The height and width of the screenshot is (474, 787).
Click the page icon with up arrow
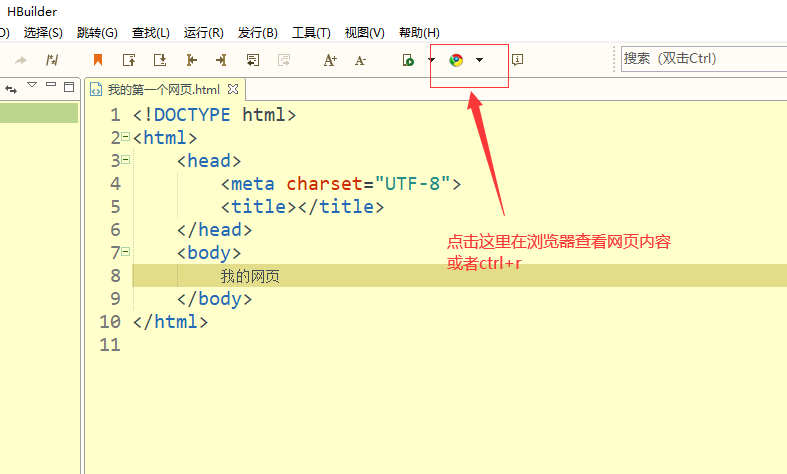[x=129, y=60]
